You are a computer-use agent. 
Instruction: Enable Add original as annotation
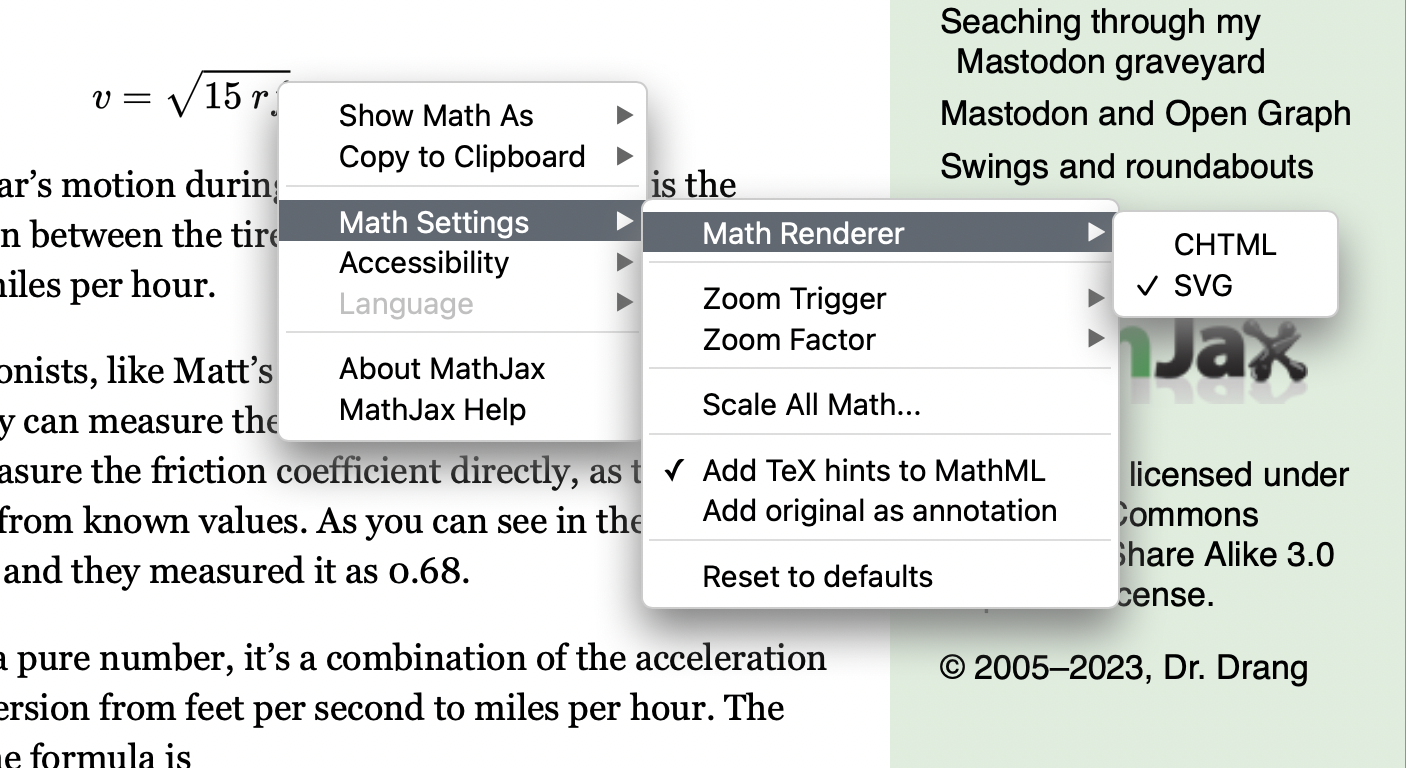[879, 511]
